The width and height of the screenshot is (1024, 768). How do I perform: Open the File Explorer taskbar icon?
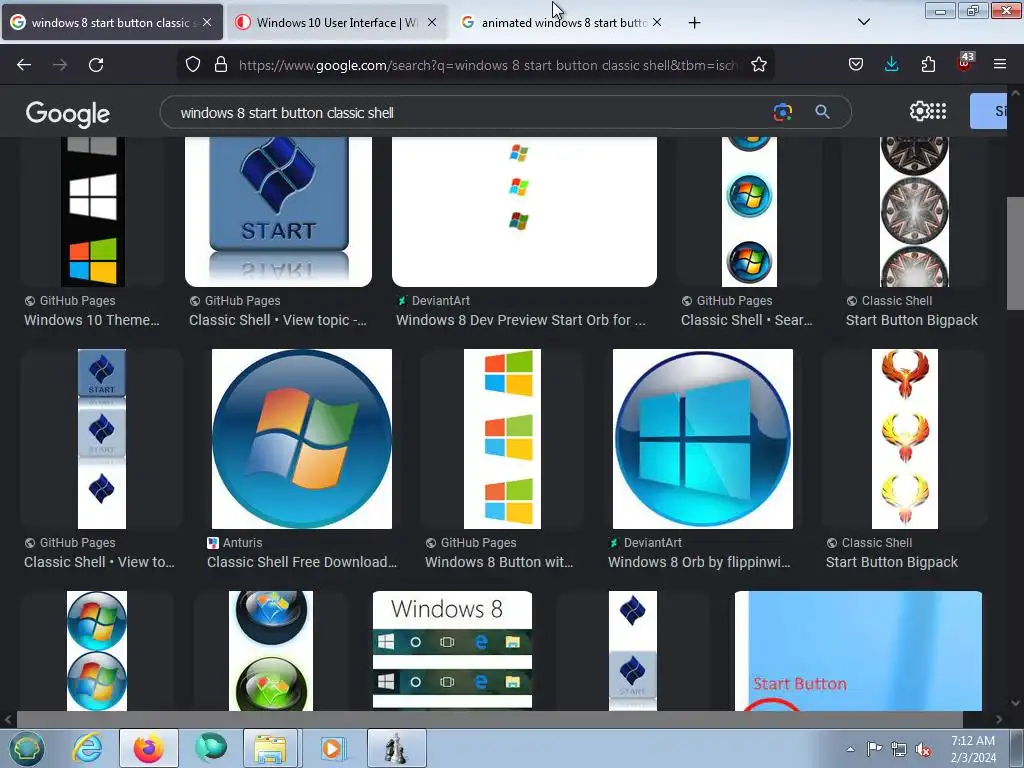click(270, 748)
